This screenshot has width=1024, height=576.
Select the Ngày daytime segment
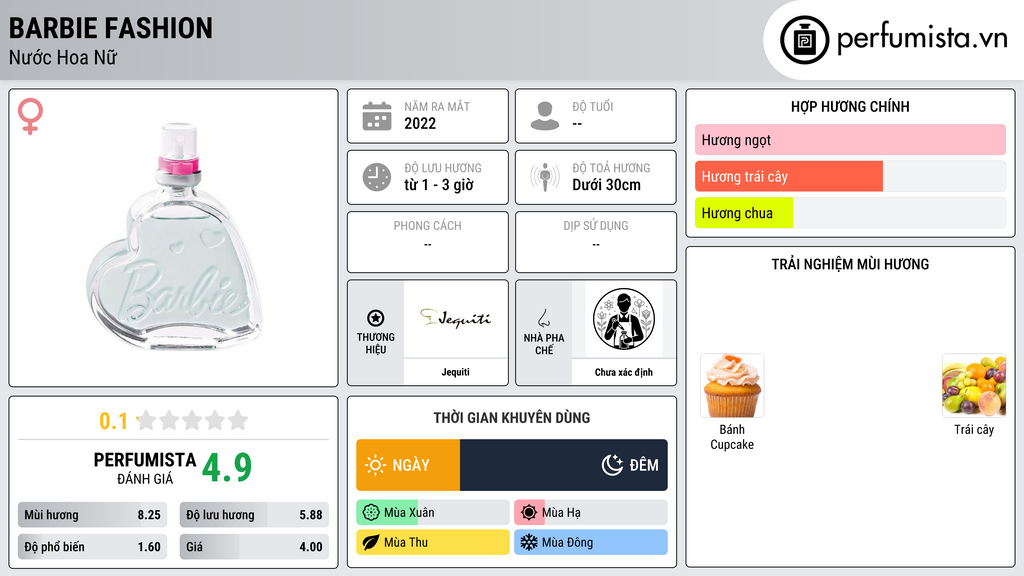click(x=408, y=465)
